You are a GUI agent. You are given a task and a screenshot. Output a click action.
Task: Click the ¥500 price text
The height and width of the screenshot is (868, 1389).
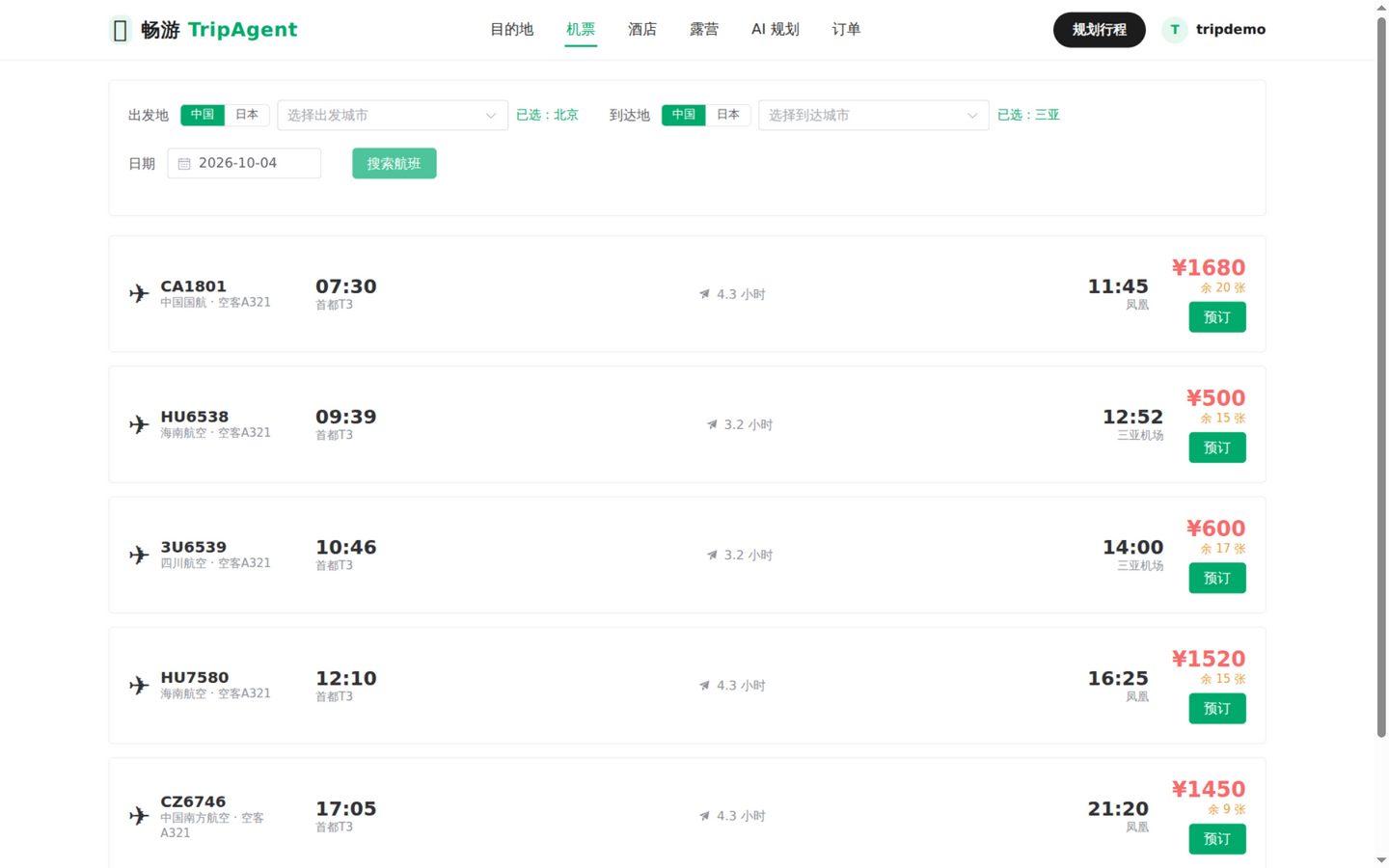click(x=1216, y=398)
